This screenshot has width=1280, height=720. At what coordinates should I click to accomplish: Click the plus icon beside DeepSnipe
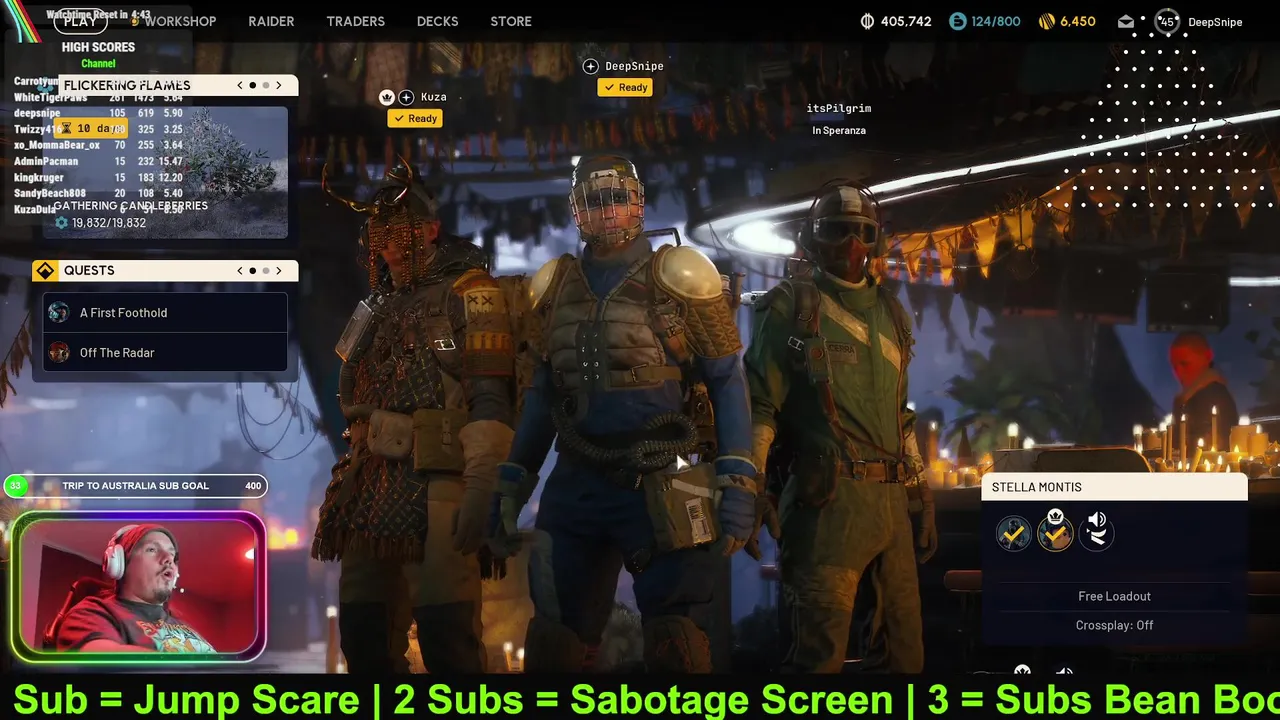point(590,66)
